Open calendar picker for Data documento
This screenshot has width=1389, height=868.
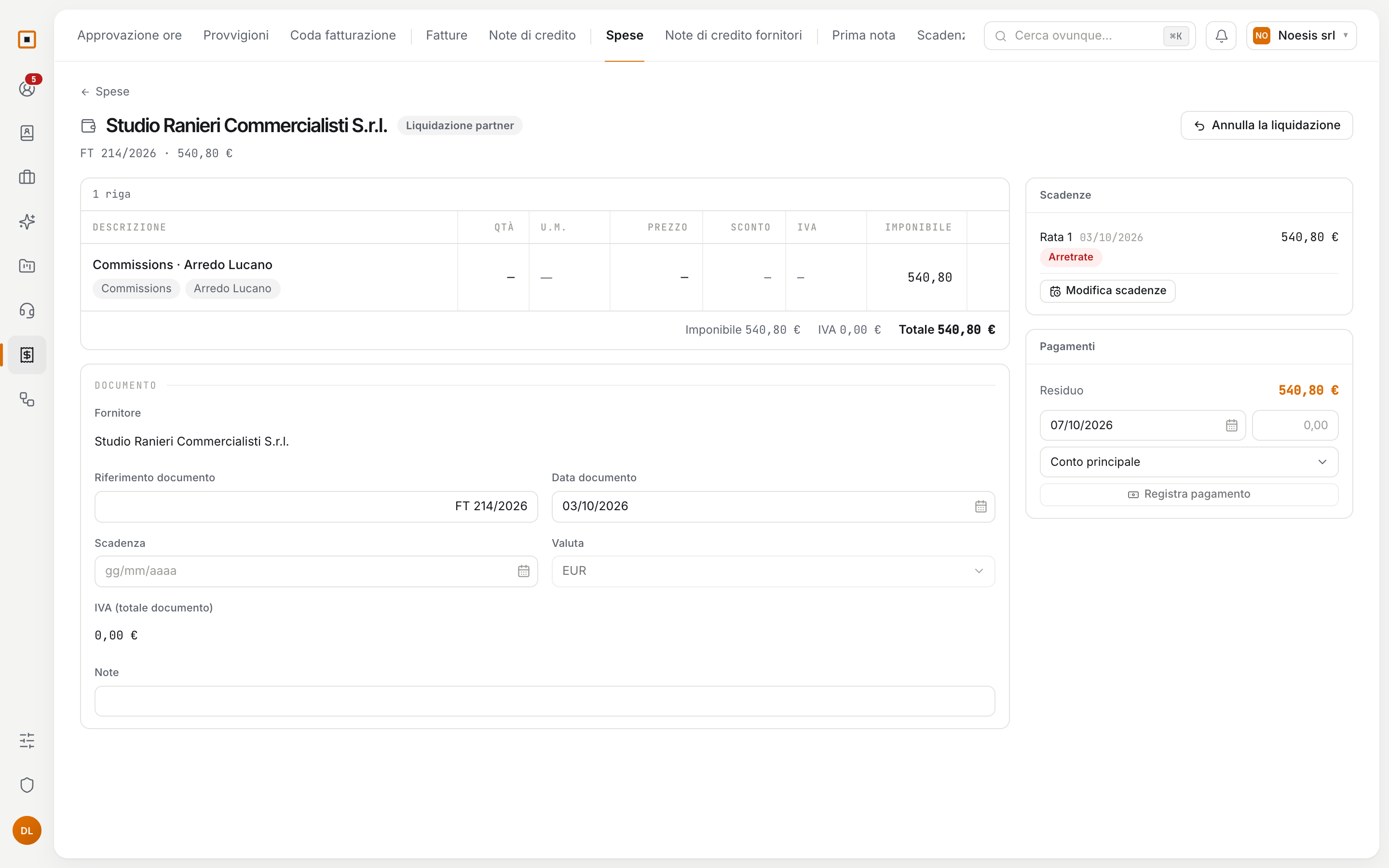(980, 506)
